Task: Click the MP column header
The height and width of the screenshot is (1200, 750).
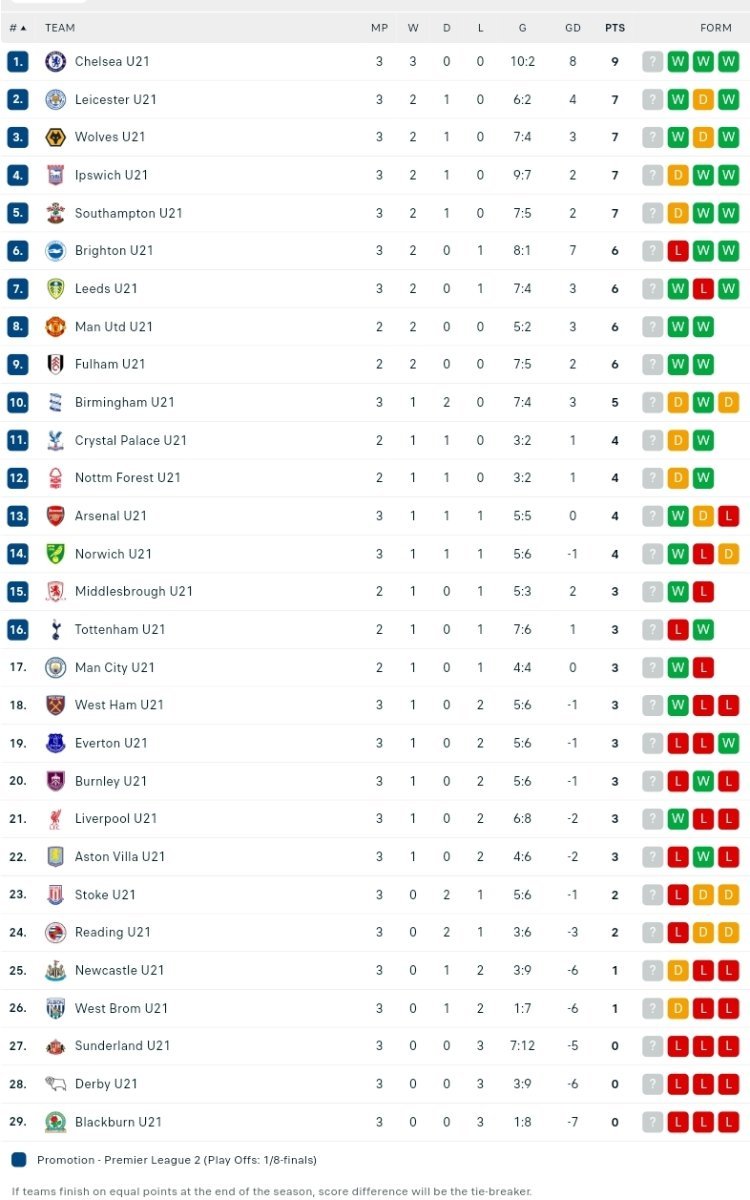Action: tap(379, 28)
